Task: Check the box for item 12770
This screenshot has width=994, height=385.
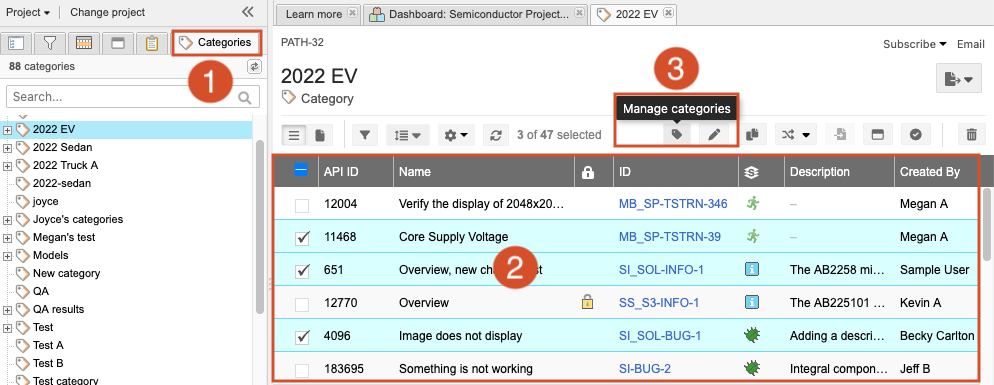Action: 302,304
